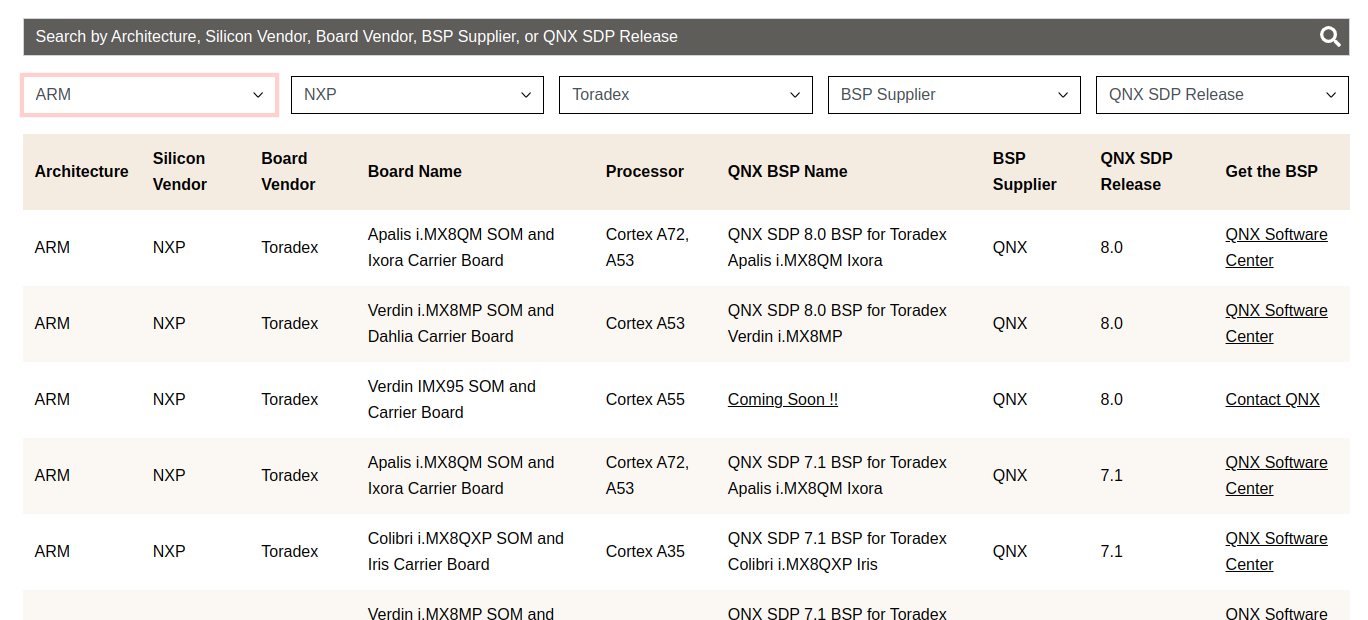The image size is (1368, 620).
Task: Open the Toradex board vendor dropdown
Action: pos(685,95)
